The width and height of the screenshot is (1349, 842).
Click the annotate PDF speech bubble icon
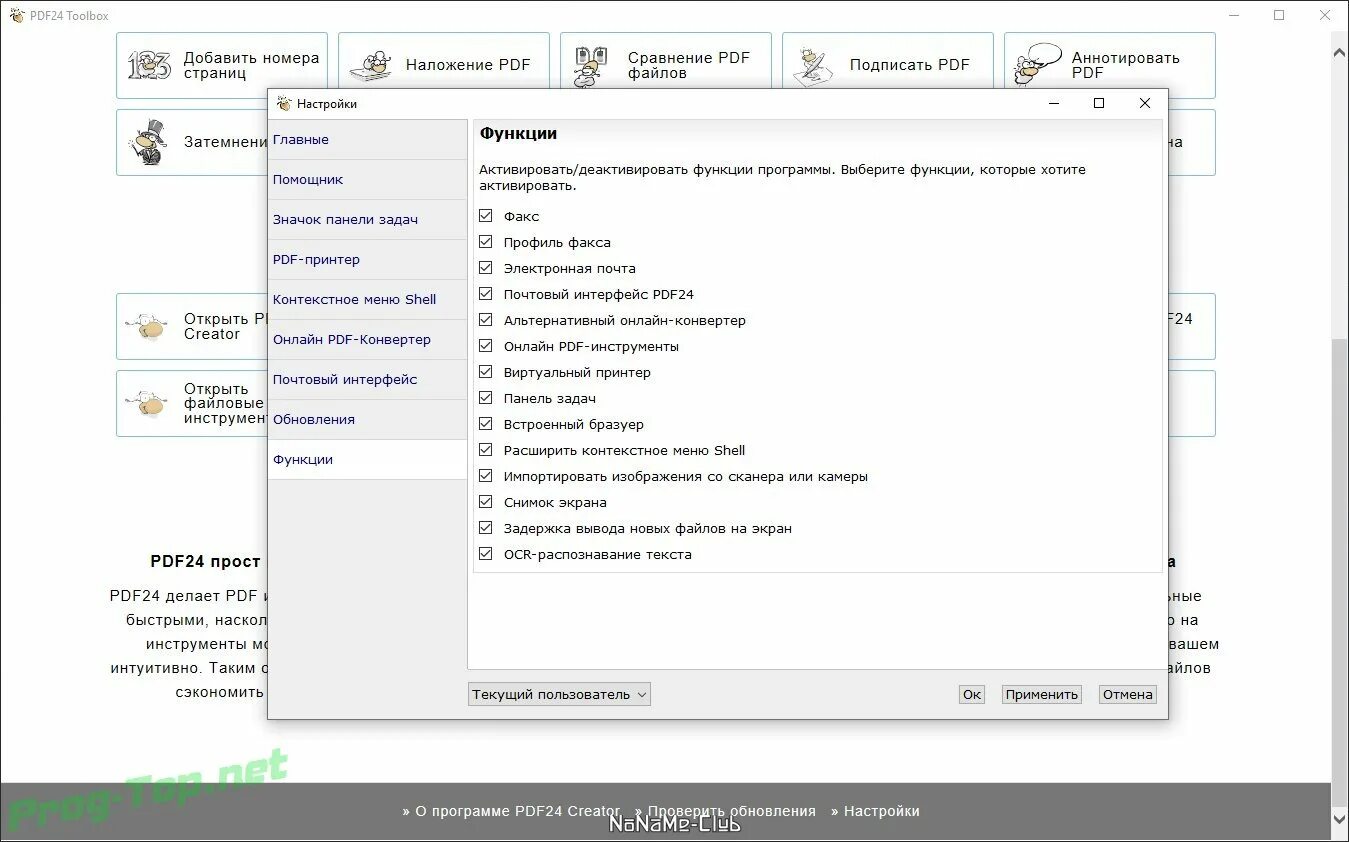pyautogui.click(x=1038, y=65)
